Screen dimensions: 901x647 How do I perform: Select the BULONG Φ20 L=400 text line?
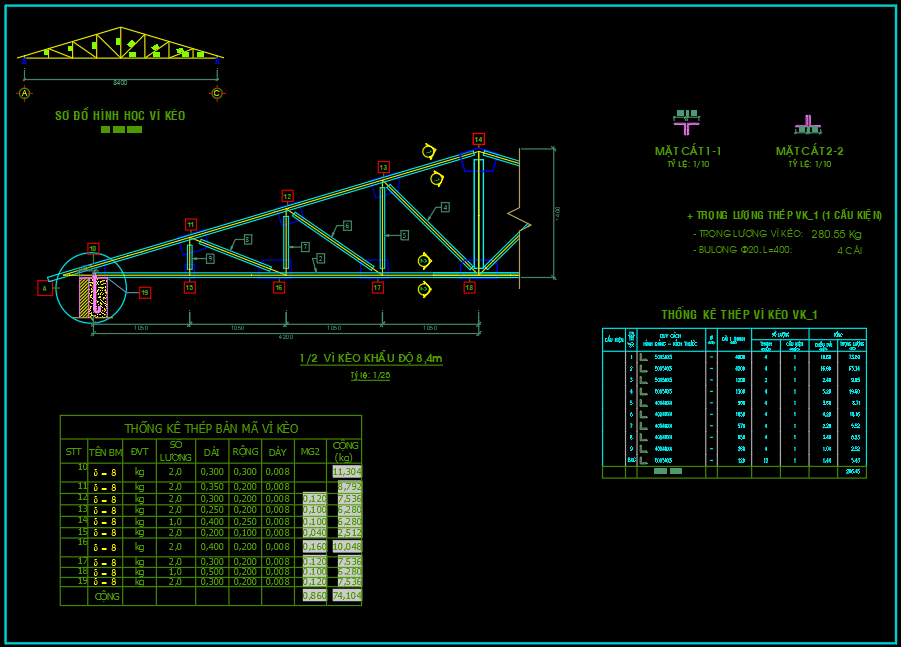745,250
